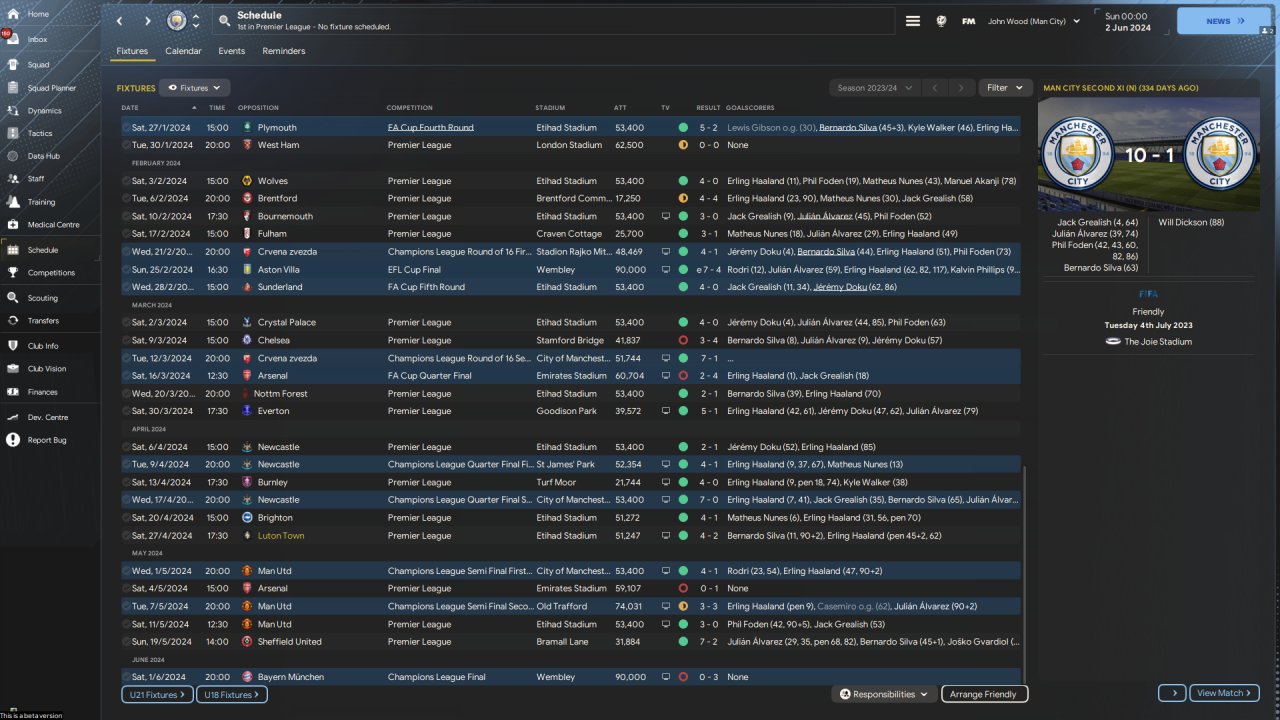
Task: Go to the Training screen
Action: click(42, 202)
